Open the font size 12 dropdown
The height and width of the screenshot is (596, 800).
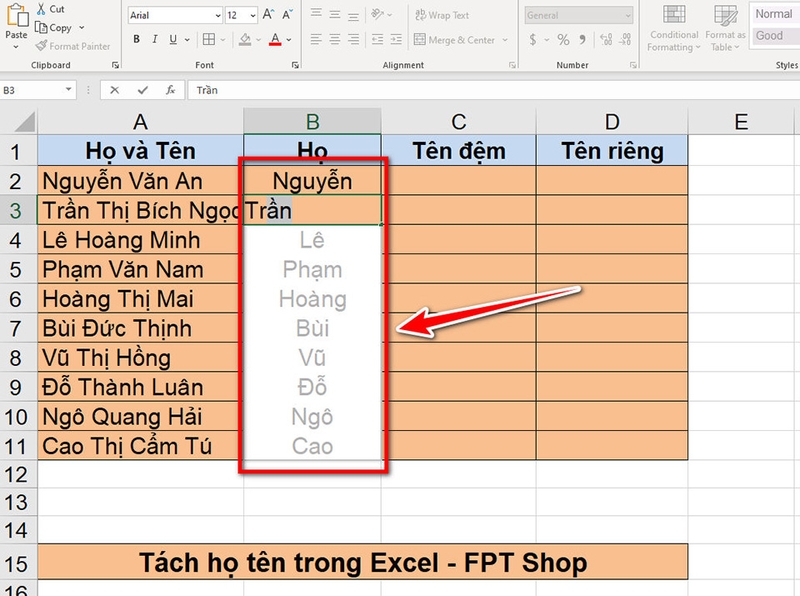[x=253, y=15]
